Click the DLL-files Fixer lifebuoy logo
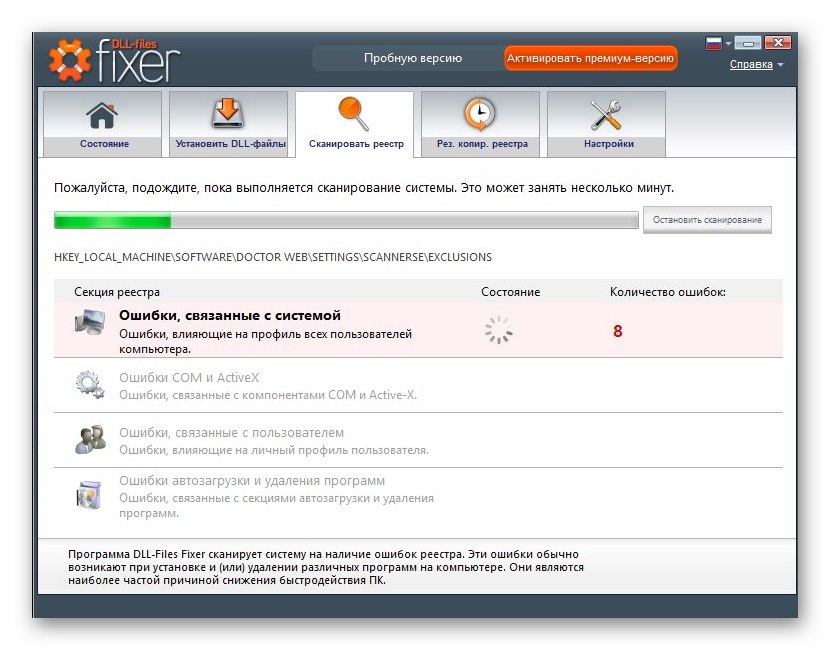This screenshot has width=830, height=650. (69, 60)
